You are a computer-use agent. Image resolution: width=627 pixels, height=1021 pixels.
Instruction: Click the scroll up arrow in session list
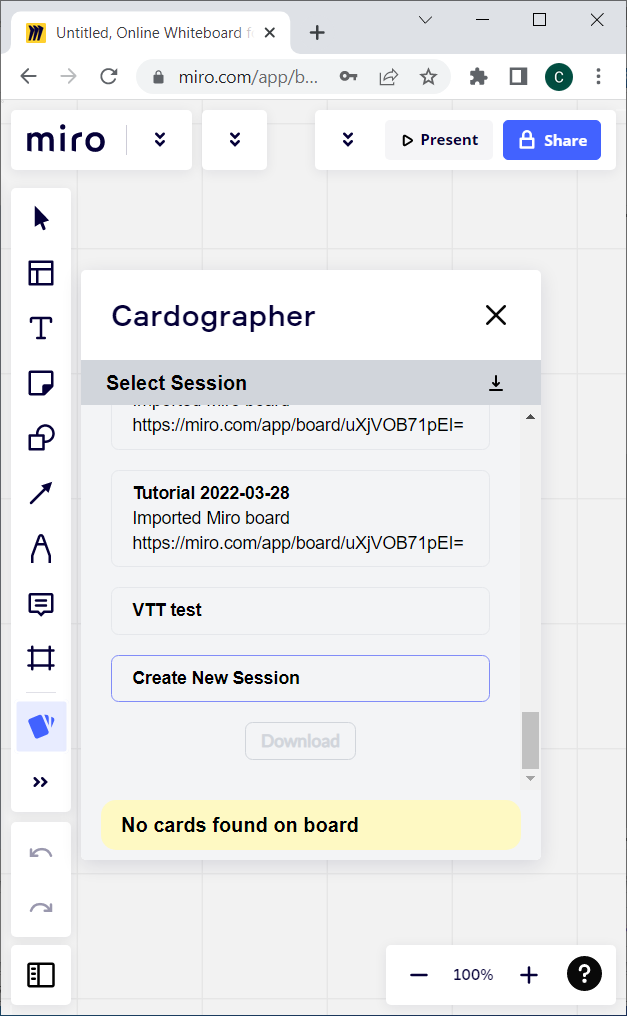(531, 417)
